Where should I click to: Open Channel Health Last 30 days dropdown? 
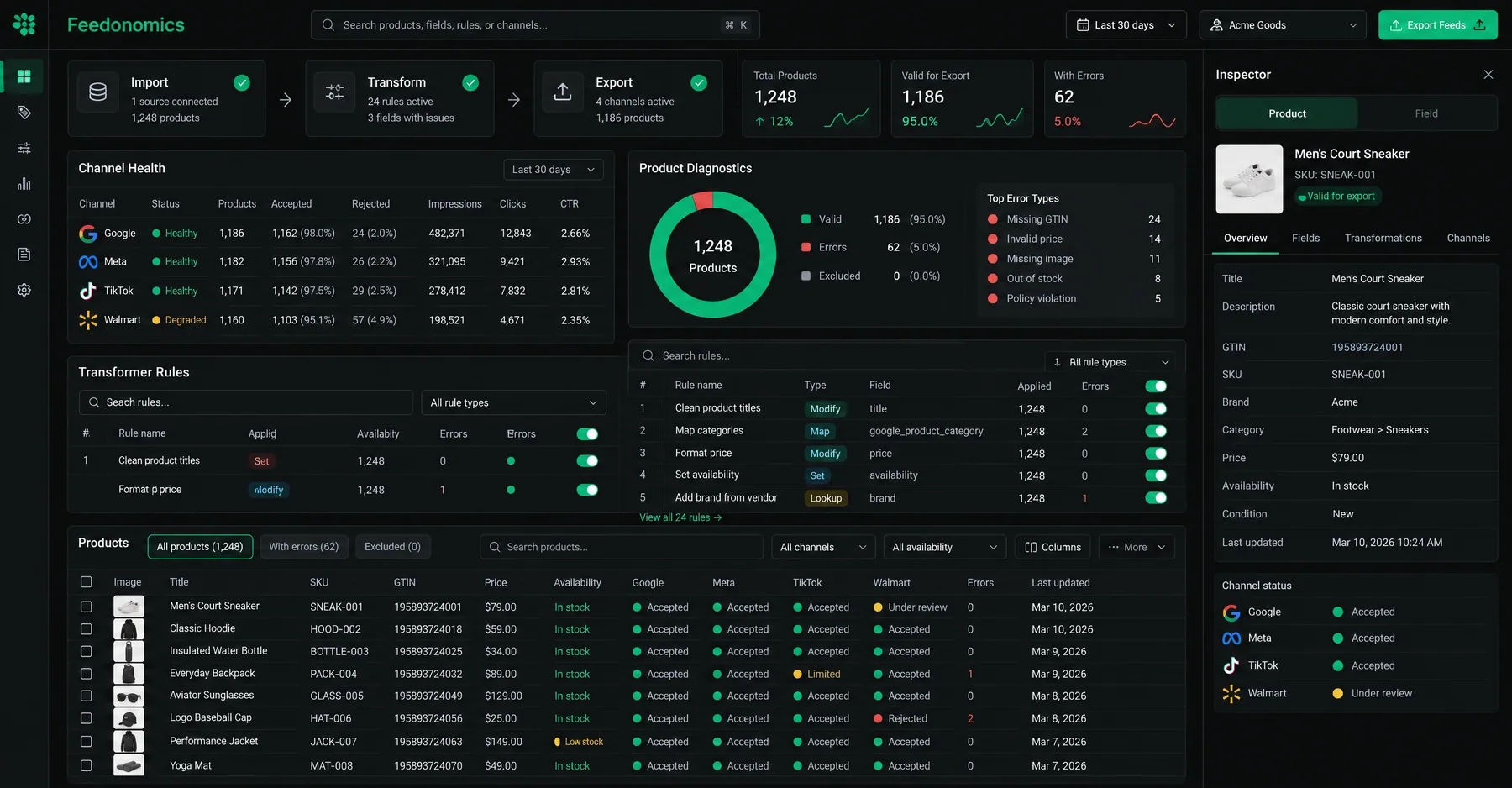point(553,170)
